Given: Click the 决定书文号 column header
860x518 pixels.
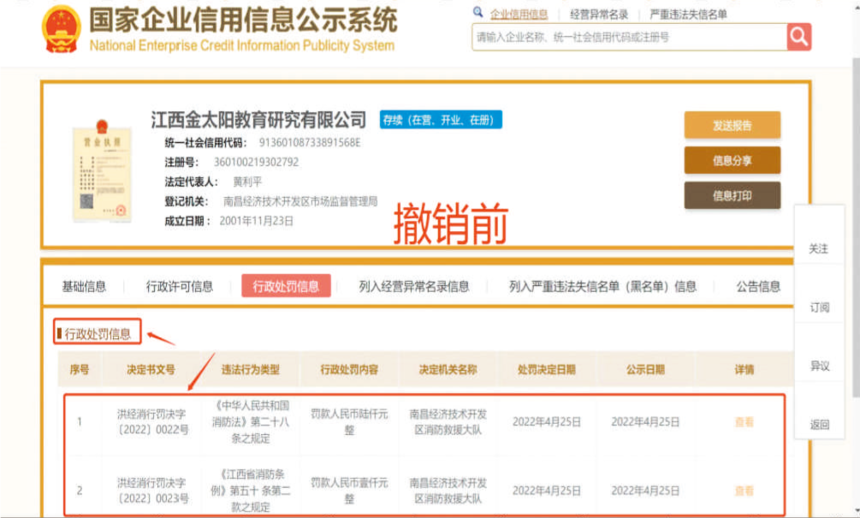Looking at the screenshot, I should click(151, 369).
